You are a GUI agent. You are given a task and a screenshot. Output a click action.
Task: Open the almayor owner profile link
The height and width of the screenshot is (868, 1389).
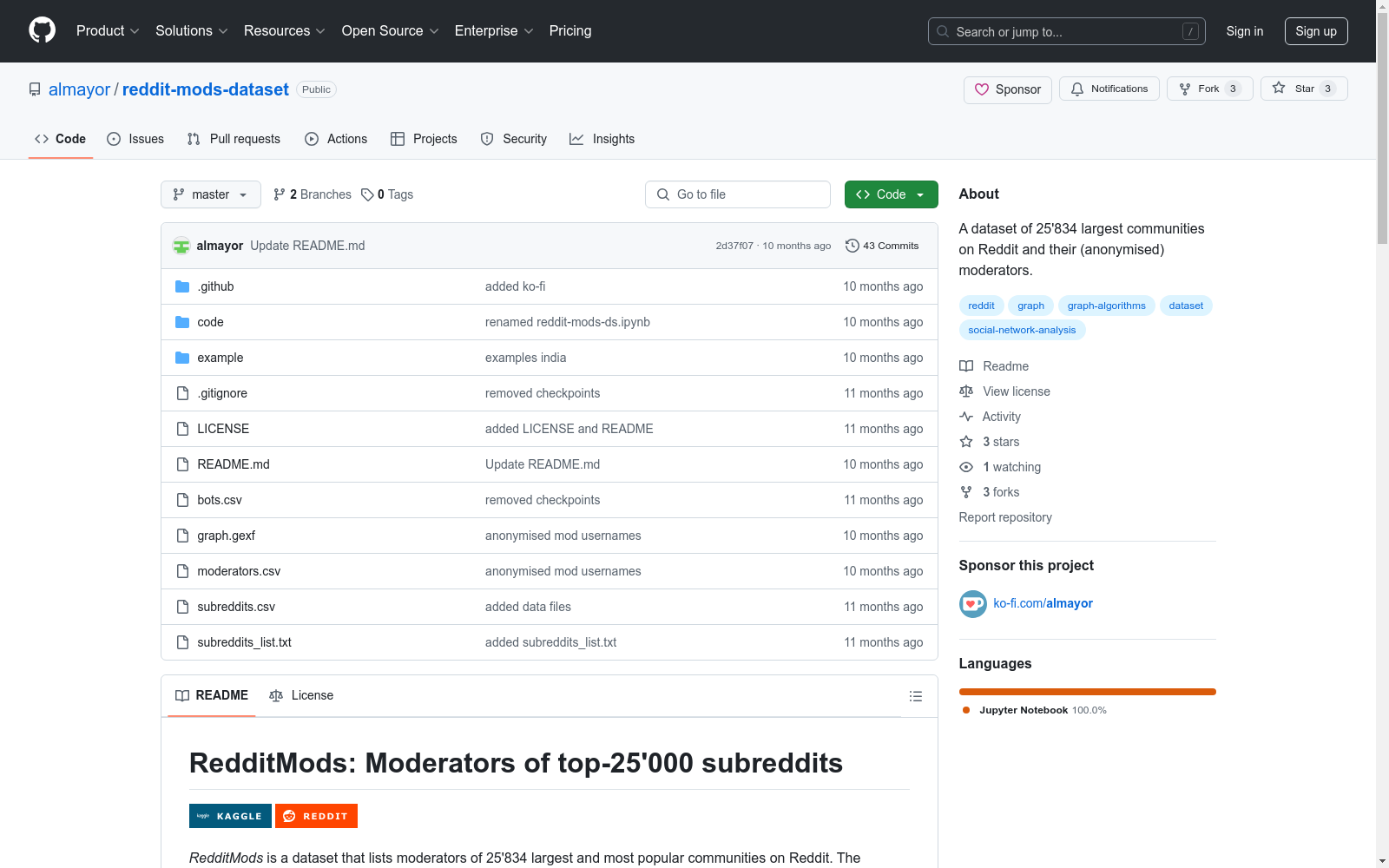click(x=80, y=89)
